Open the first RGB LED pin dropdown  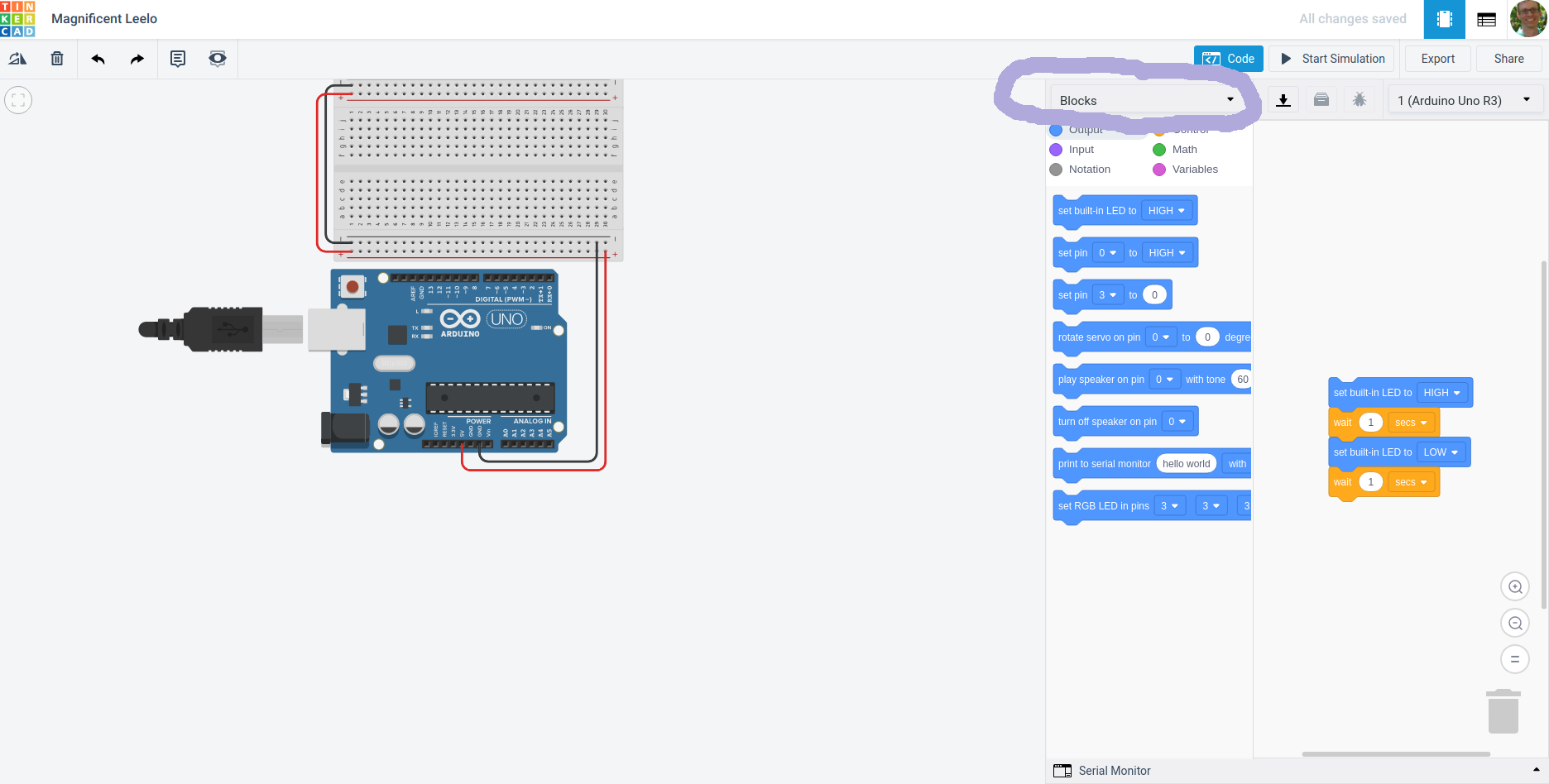coord(1170,506)
